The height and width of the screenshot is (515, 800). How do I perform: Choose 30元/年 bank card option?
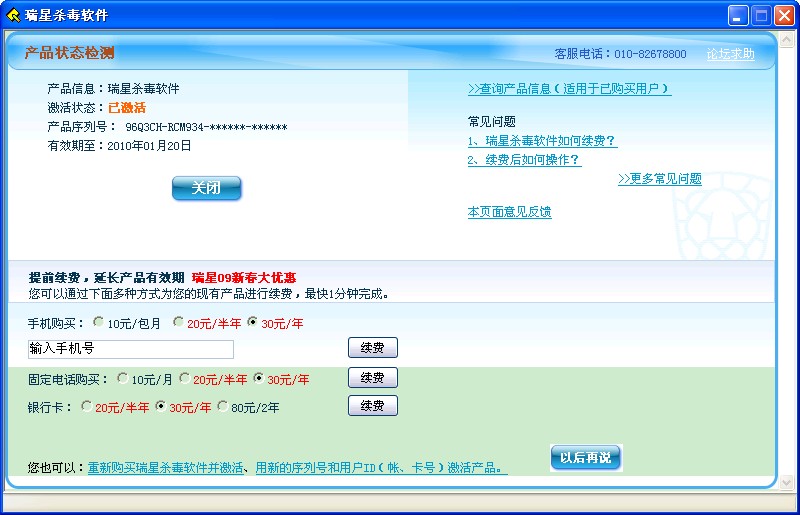[161, 406]
